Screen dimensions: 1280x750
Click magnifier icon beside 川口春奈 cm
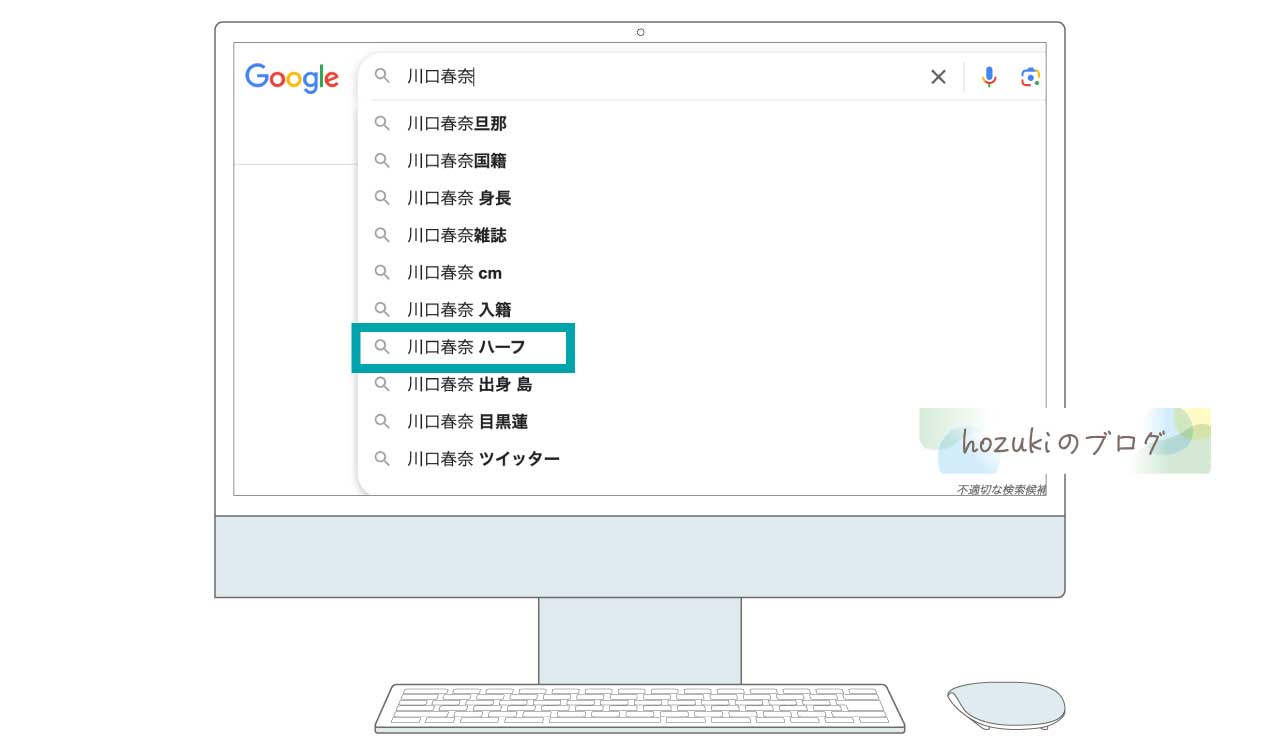click(381, 272)
